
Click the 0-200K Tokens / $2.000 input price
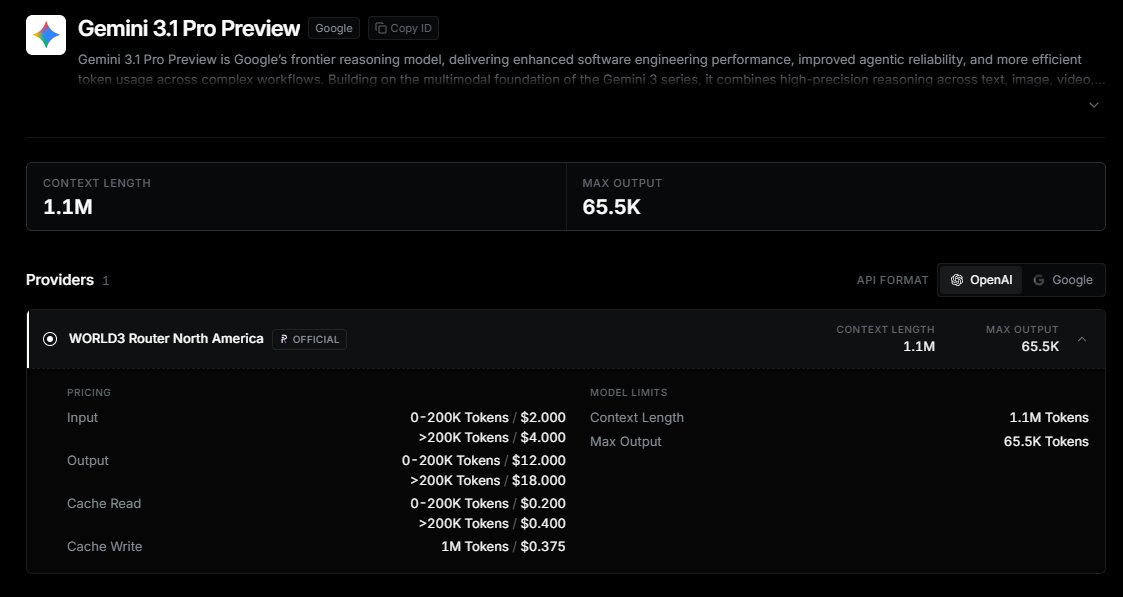point(488,417)
